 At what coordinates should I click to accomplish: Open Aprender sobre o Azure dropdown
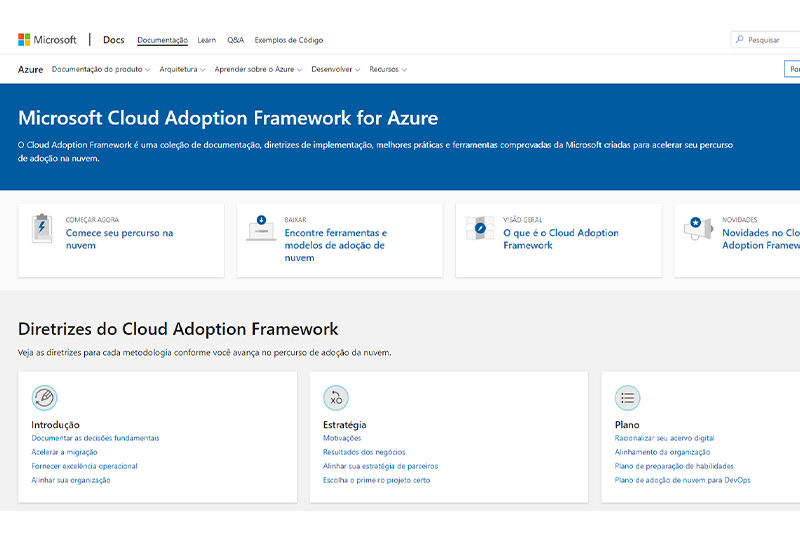pos(258,69)
